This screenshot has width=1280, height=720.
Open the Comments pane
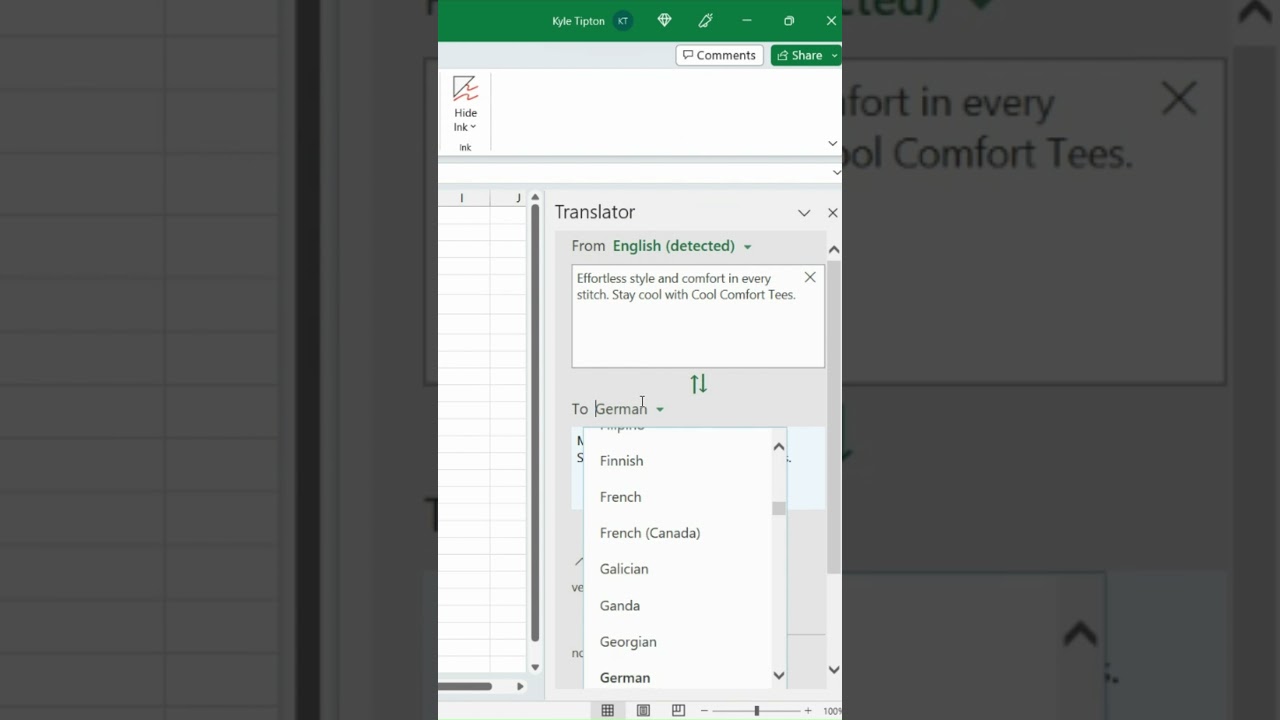click(720, 55)
